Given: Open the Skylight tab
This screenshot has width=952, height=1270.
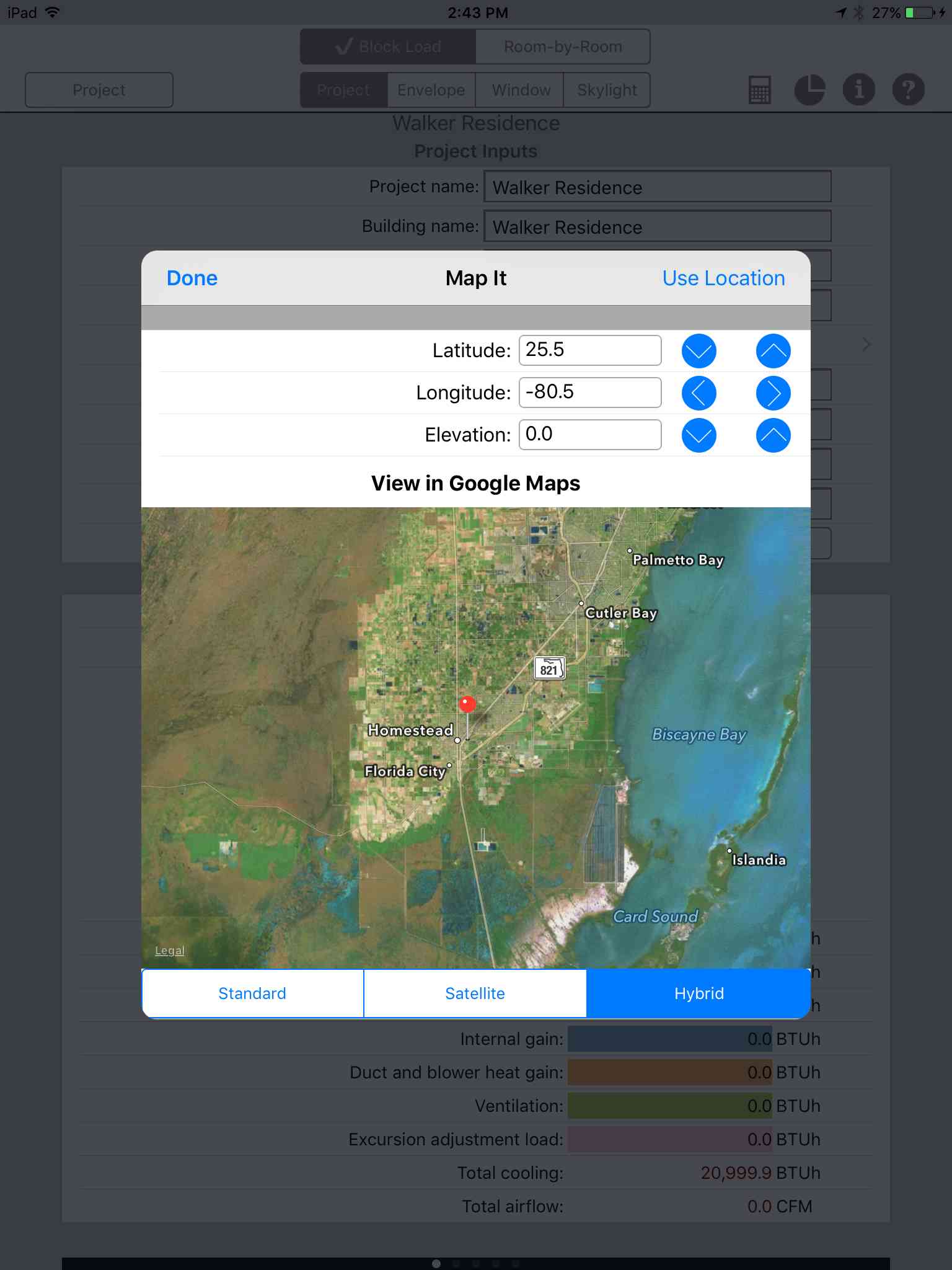Looking at the screenshot, I should click(x=607, y=90).
